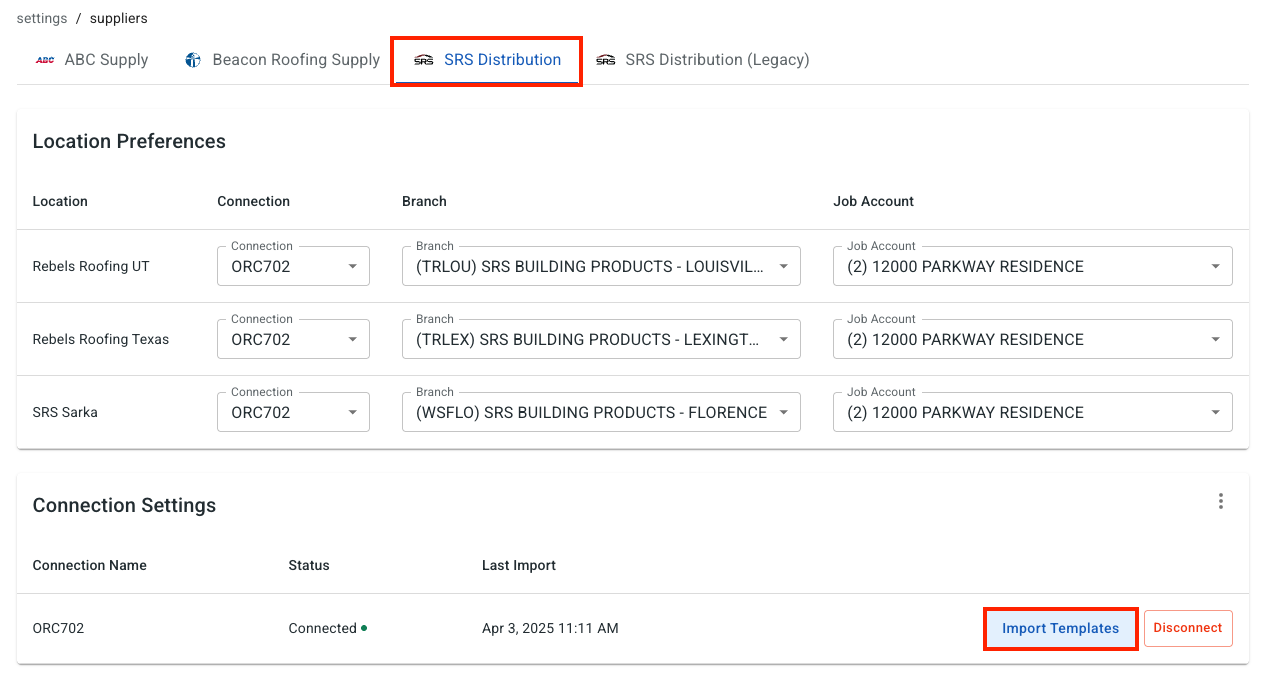Click the suppliers breadcrumb
This screenshot has width=1272, height=682.
(x=118, y=18)
